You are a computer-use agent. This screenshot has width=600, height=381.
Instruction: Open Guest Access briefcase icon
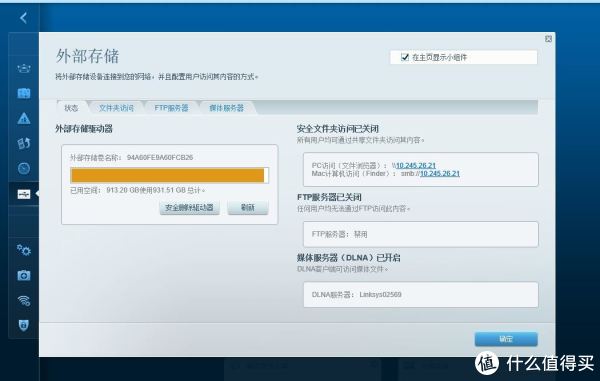(x=24, y=93)
